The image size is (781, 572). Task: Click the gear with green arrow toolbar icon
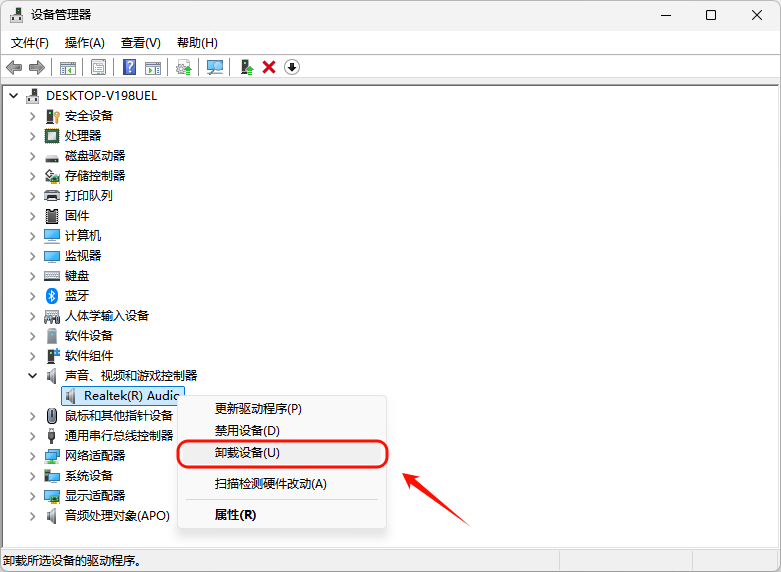click(x=184, y=67)
